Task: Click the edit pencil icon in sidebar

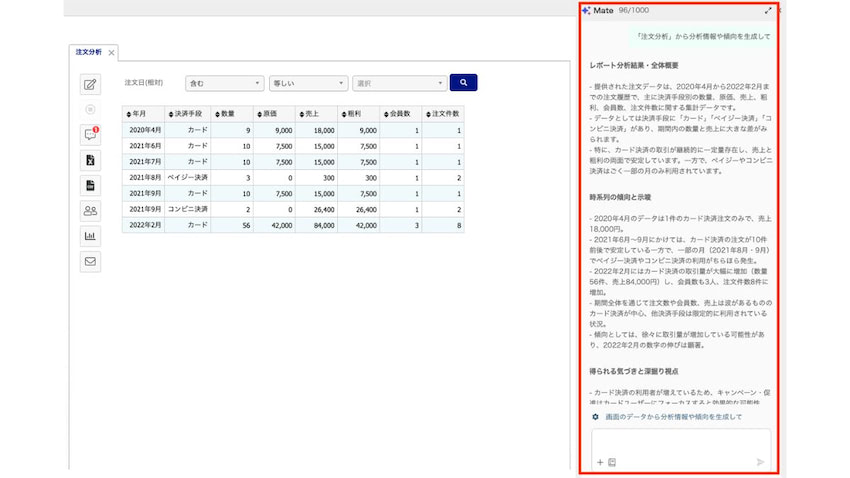Action: tap(90, 84)
